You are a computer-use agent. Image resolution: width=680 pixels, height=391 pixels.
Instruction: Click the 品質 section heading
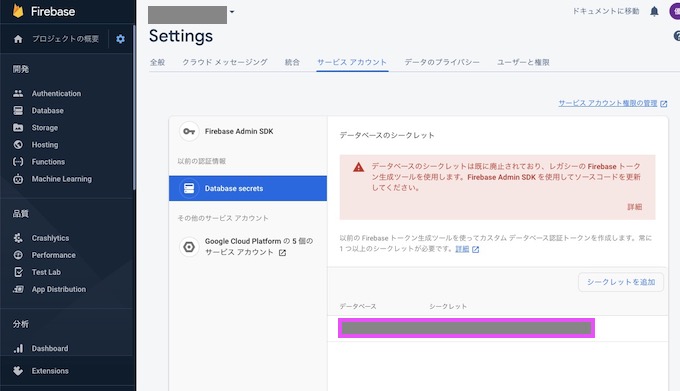tap(20, 213)
